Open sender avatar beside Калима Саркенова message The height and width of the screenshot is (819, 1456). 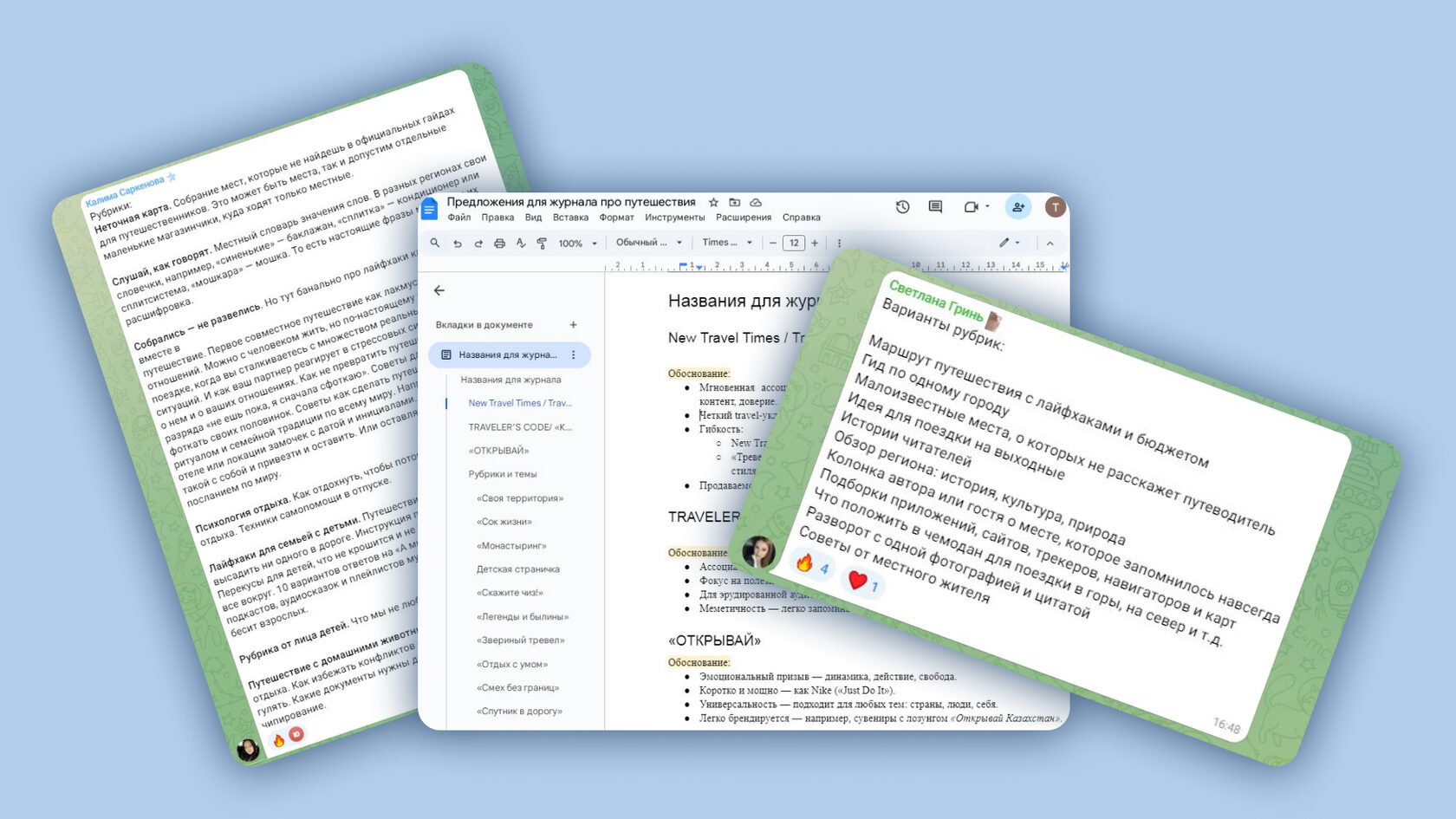pyautogui.click(x=248, y=750)
